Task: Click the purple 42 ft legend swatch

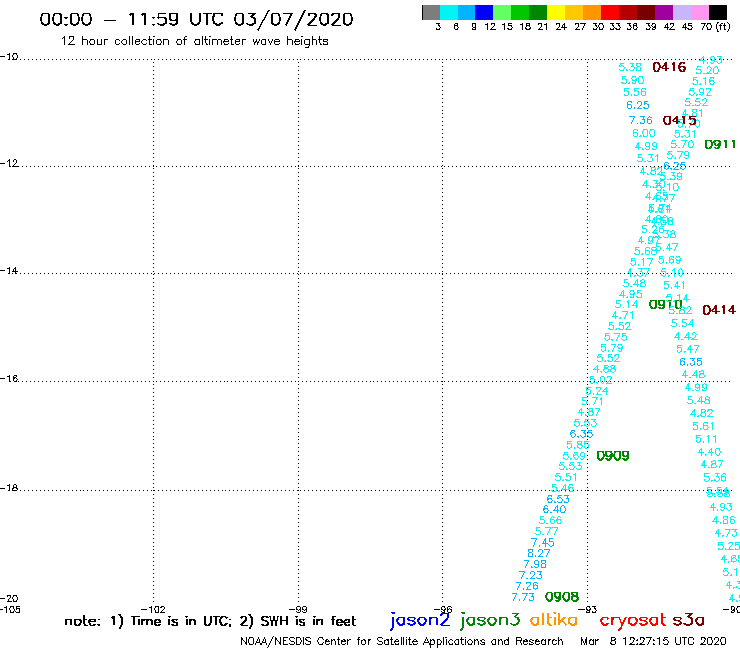Action: coord(664,12)
